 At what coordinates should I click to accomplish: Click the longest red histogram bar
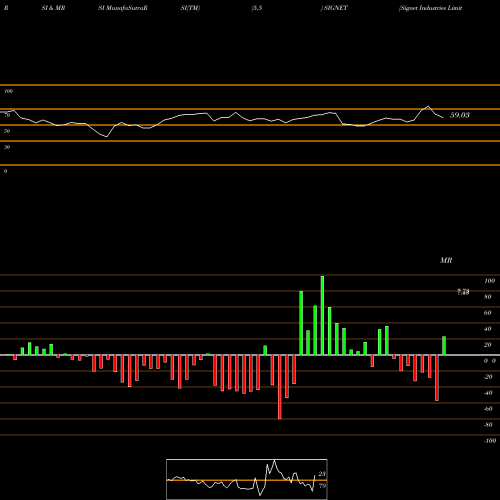280,387
